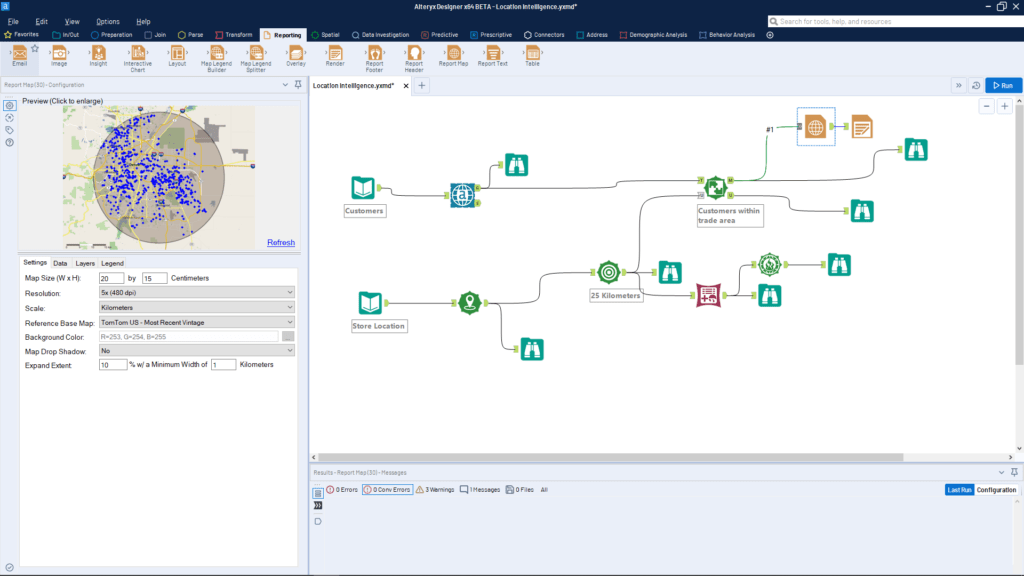The width and height of the screenshot is (1024, 576).
Task: Click the Interactive Chart tool icon
Action: tap(138, 53)
